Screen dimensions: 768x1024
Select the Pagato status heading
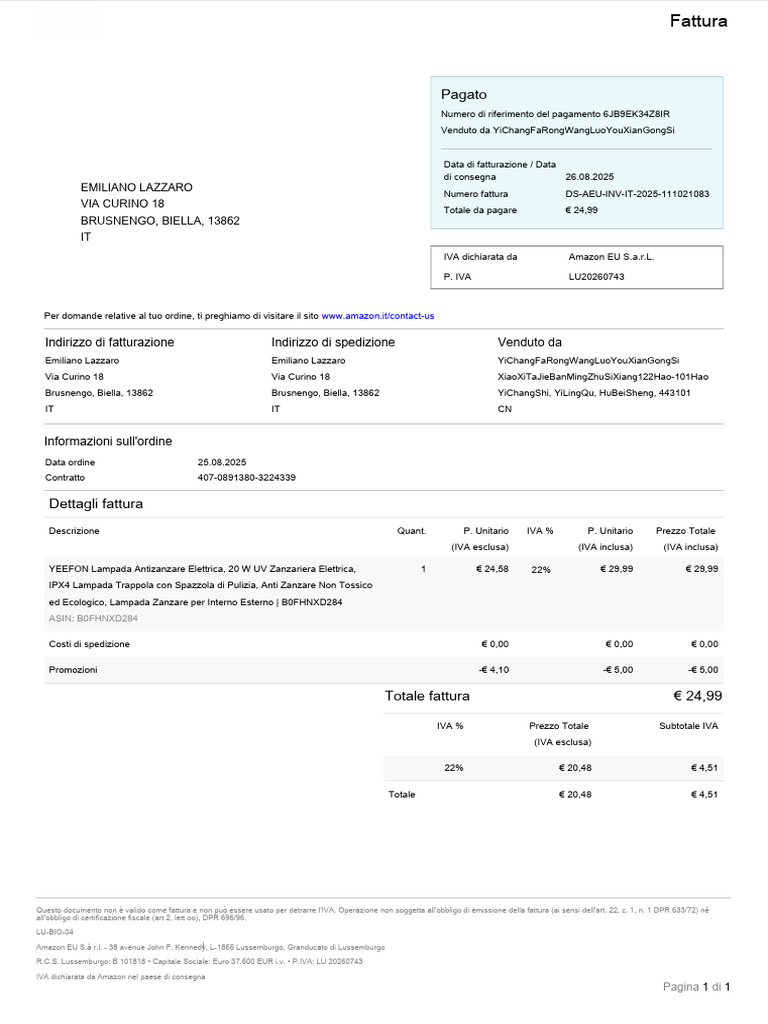pos(464,94)
